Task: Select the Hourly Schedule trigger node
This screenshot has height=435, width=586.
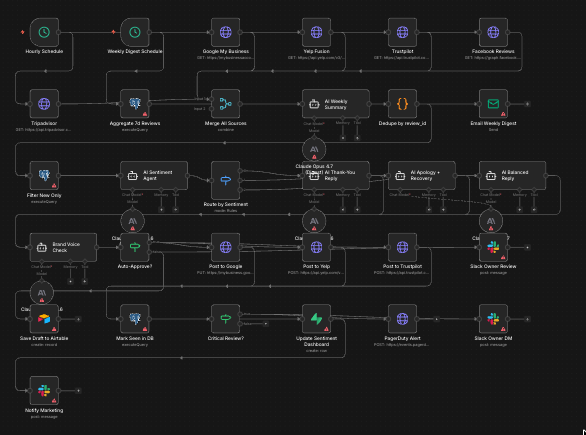Action: click(44, 32)
